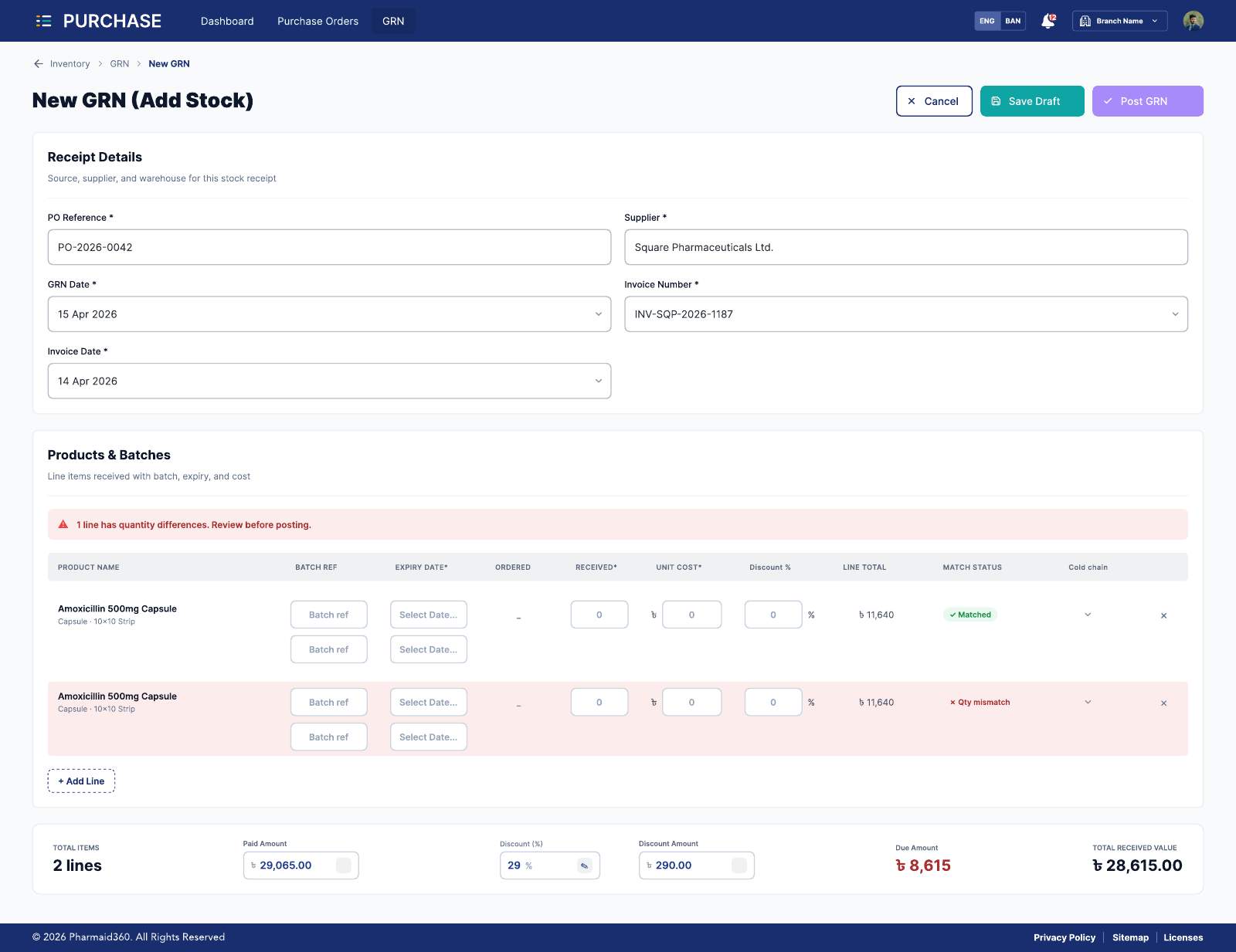Click first Batch ref in mismatch row

coord(329,702)
